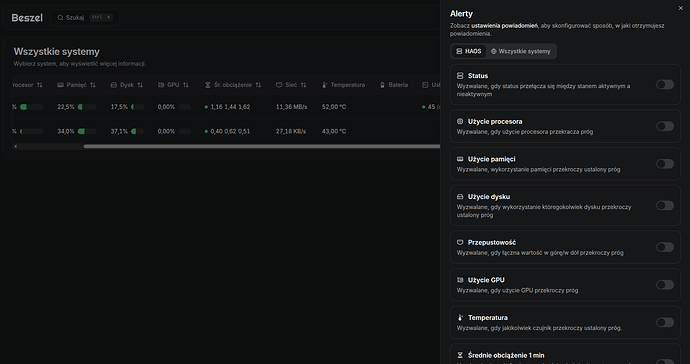
Task: Sort by the Dysk column
Action: 126,85
